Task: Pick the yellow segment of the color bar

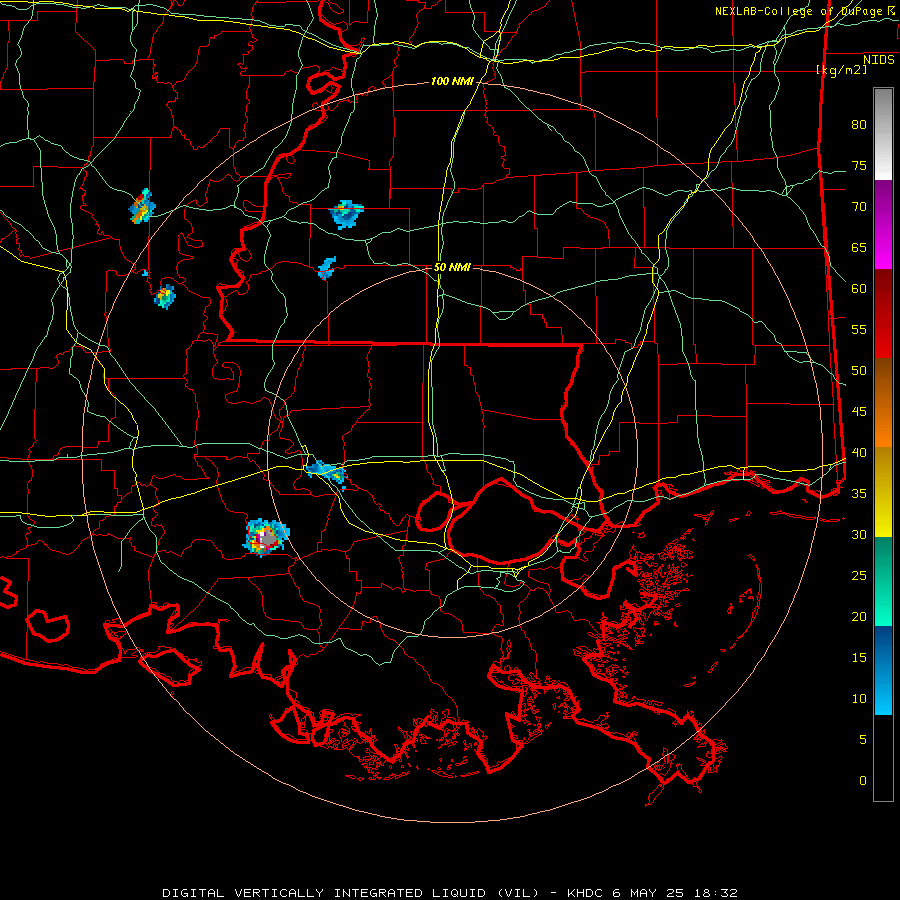Action: [x=883, y=492]
